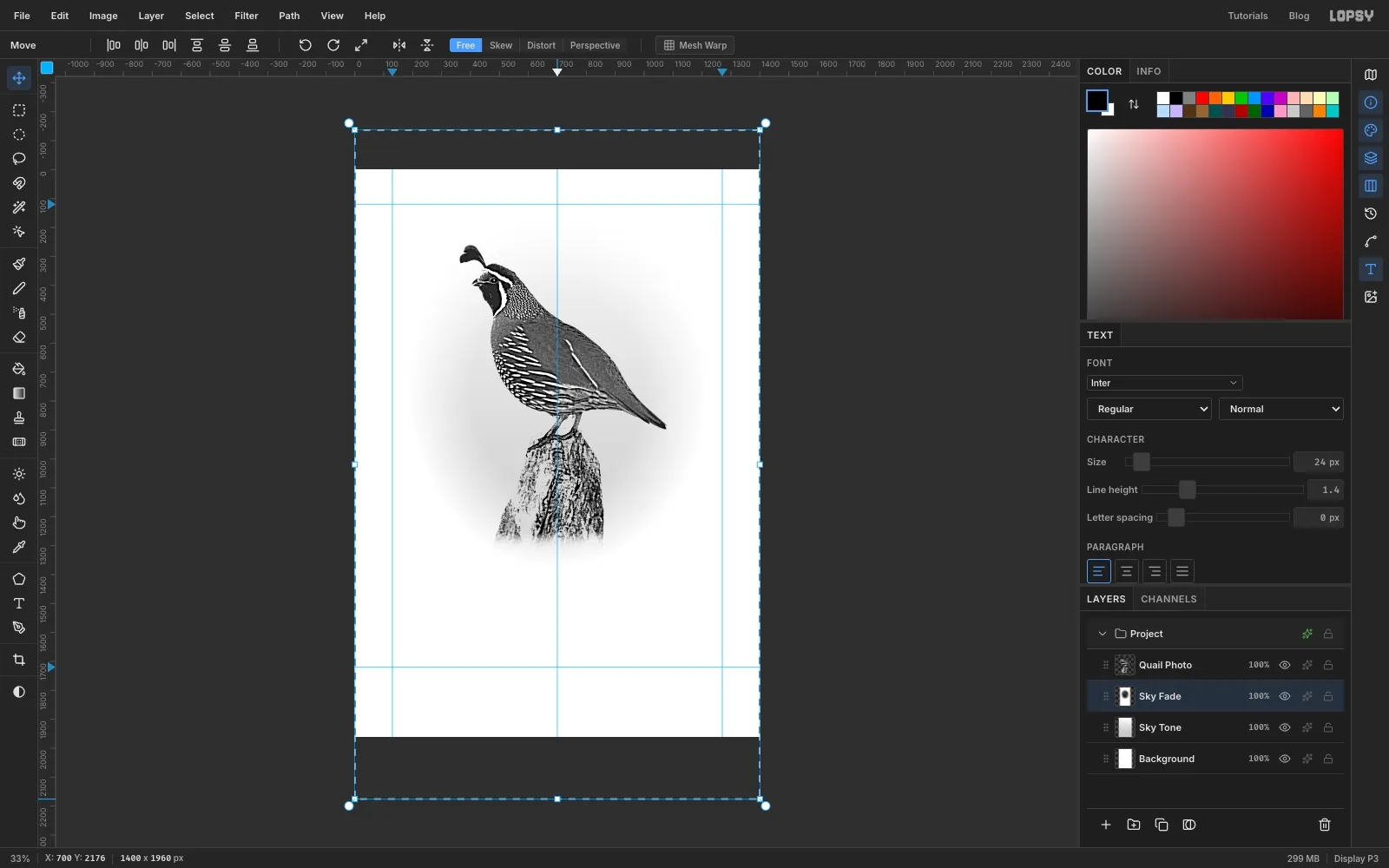Select the Eyedropper tool

click(19, 548)
